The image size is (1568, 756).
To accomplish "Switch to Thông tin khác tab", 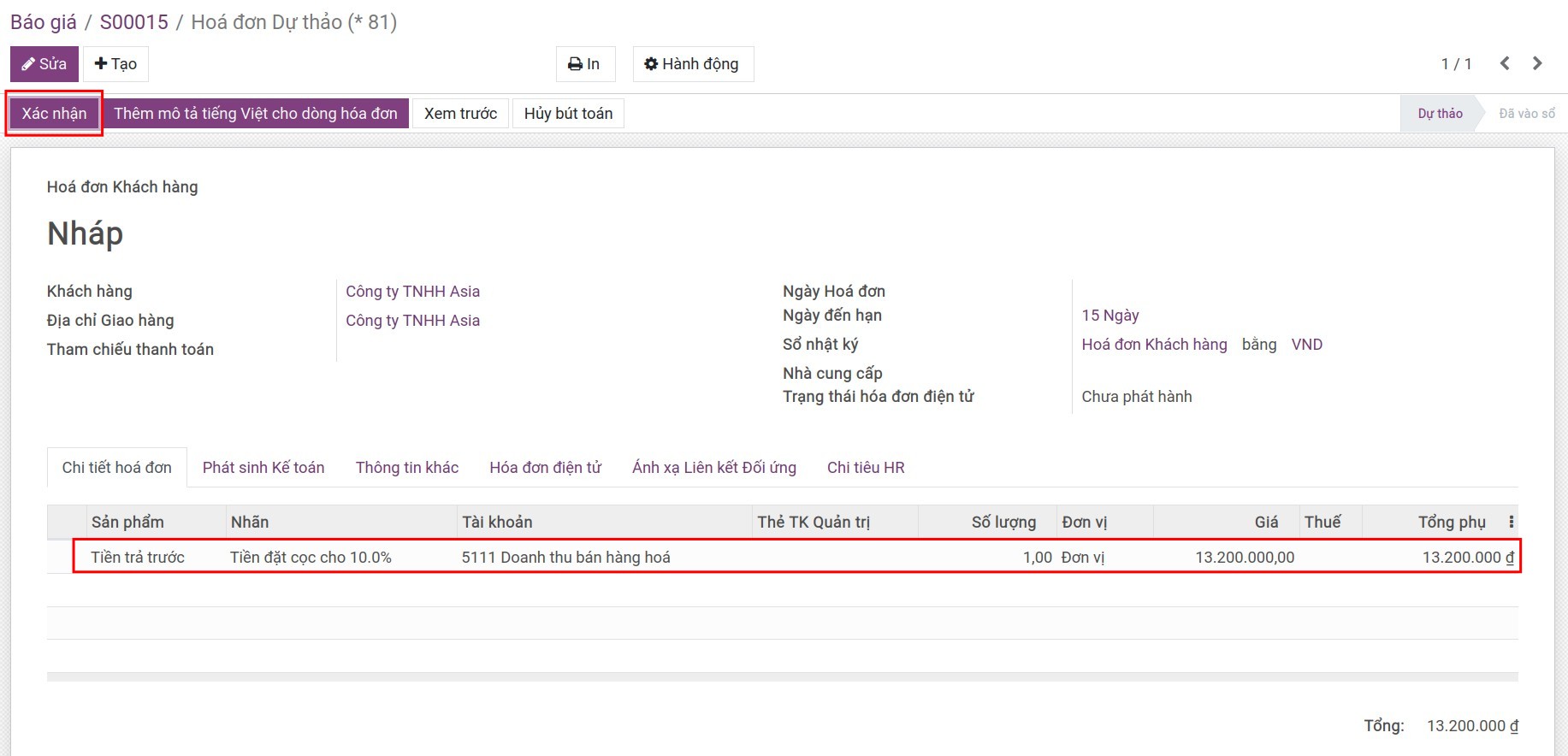I will pyautogui.click(x=407, y=468).
